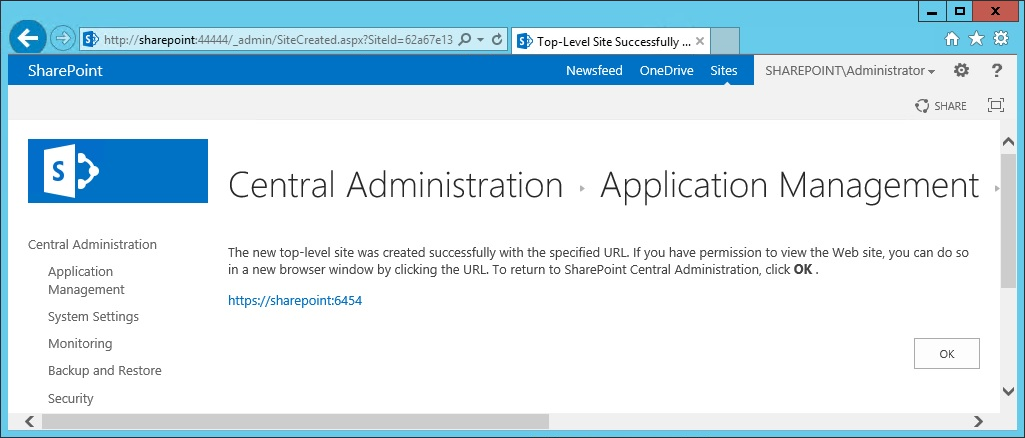Click the SharePoint favicon in address bar
Viewport: 1025px width, 438px height.
point(91,40)
